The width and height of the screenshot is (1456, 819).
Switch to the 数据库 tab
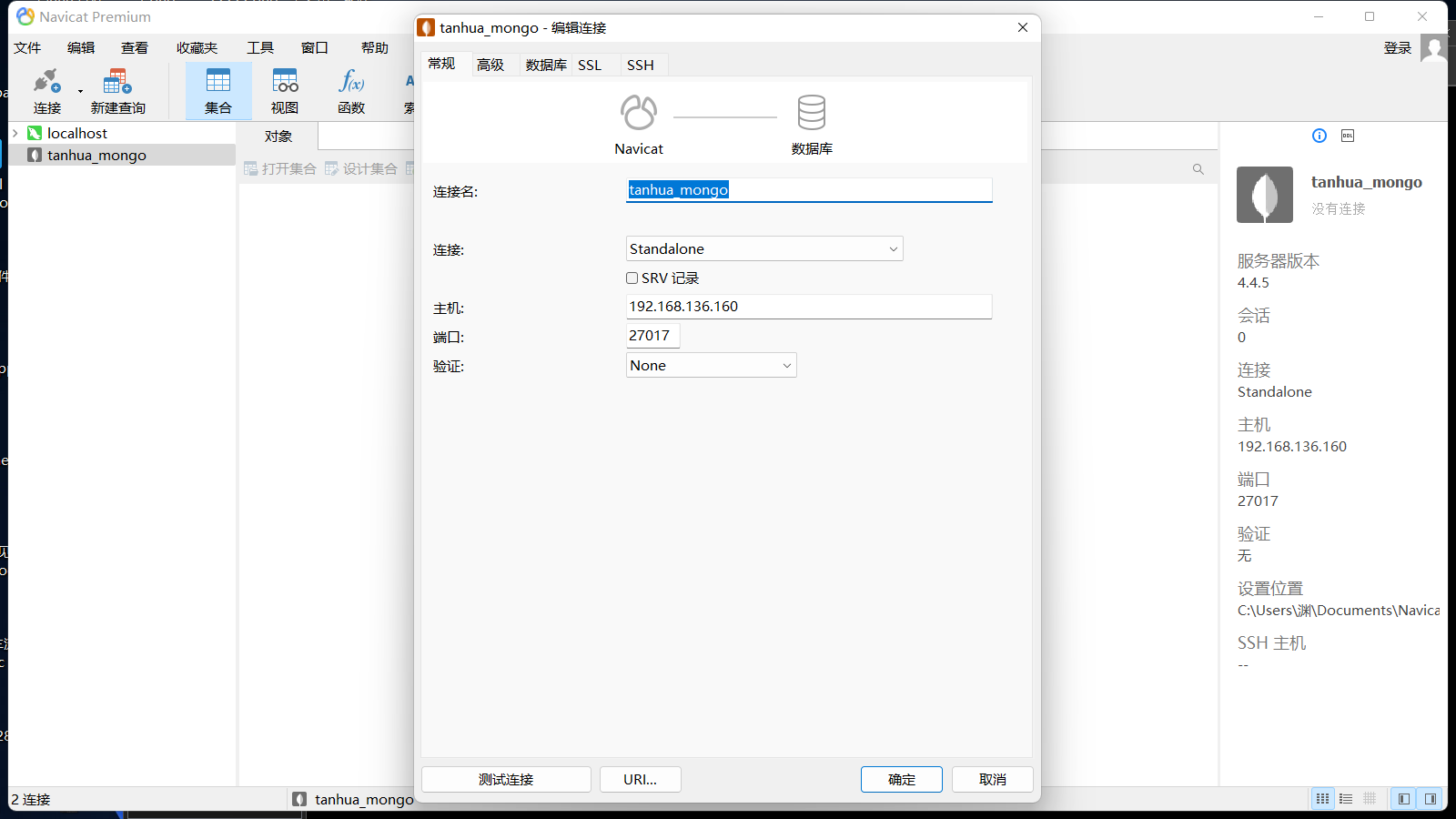(546, 65)
